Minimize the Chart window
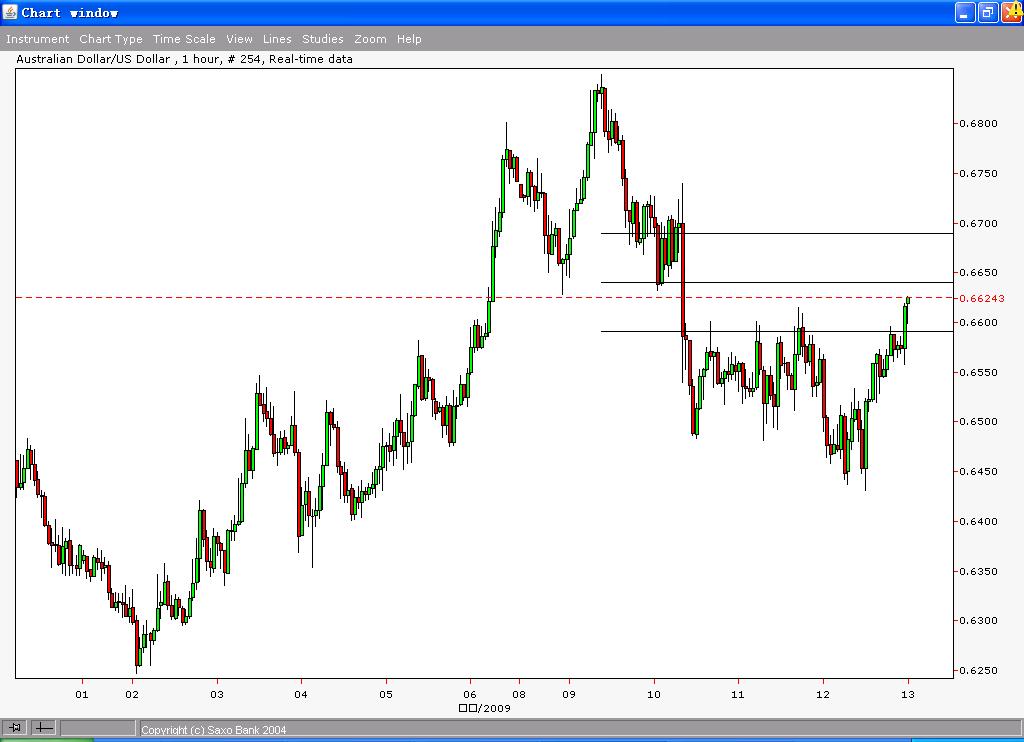 click(x=965, y=12)
